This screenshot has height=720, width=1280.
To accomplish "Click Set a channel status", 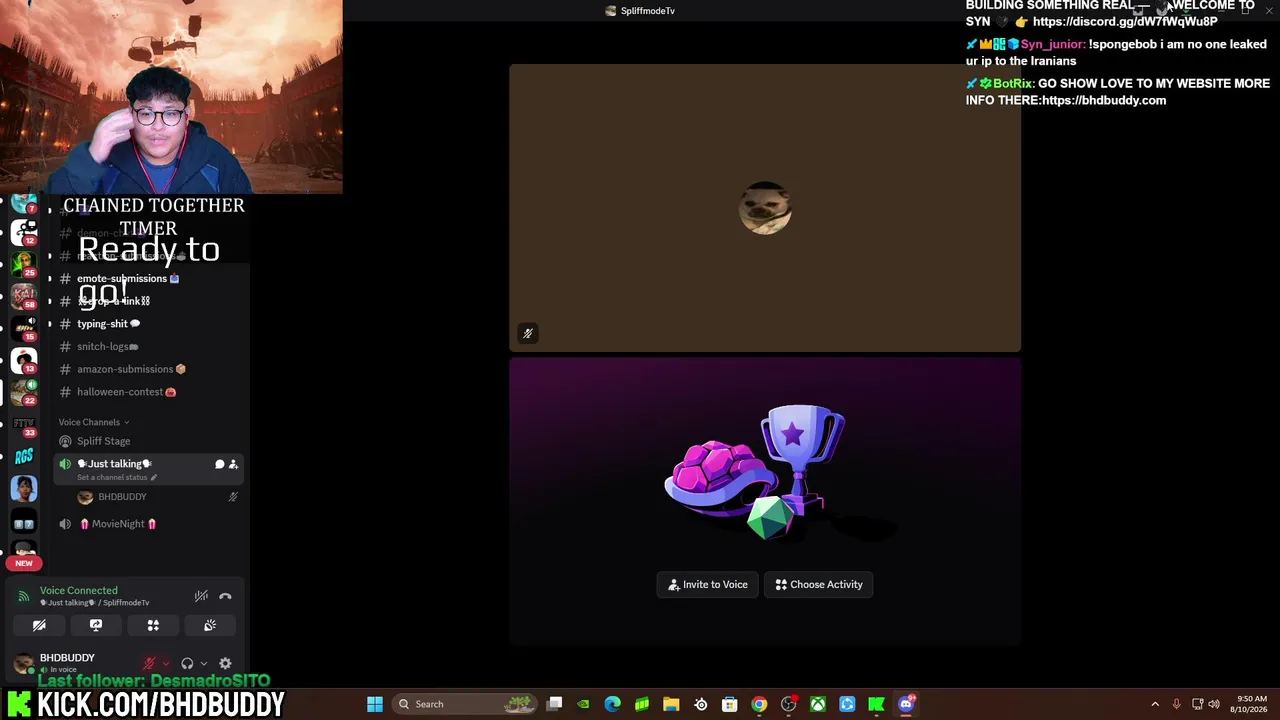I will click(117, 478).
